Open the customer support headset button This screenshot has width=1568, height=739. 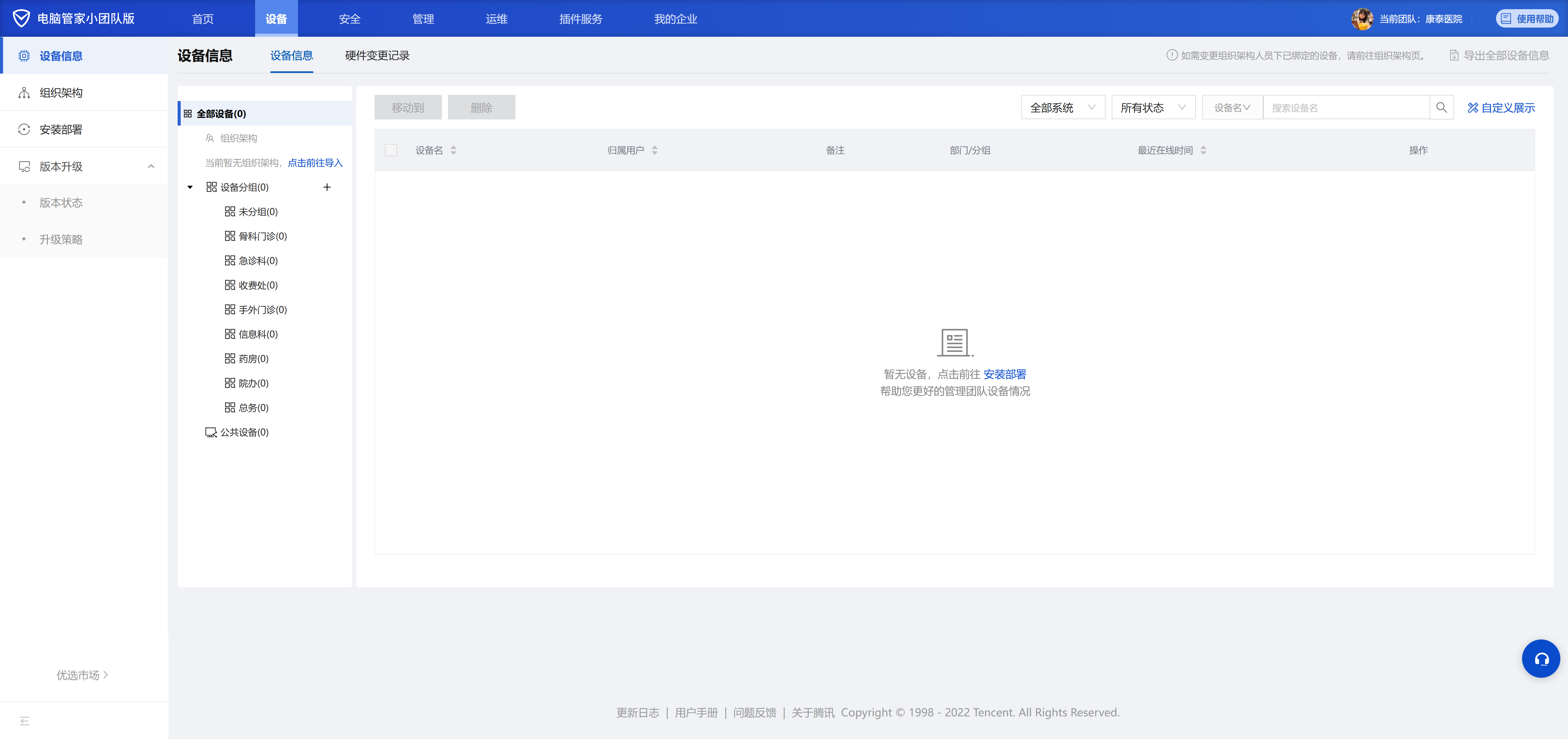pos(1540,658)
